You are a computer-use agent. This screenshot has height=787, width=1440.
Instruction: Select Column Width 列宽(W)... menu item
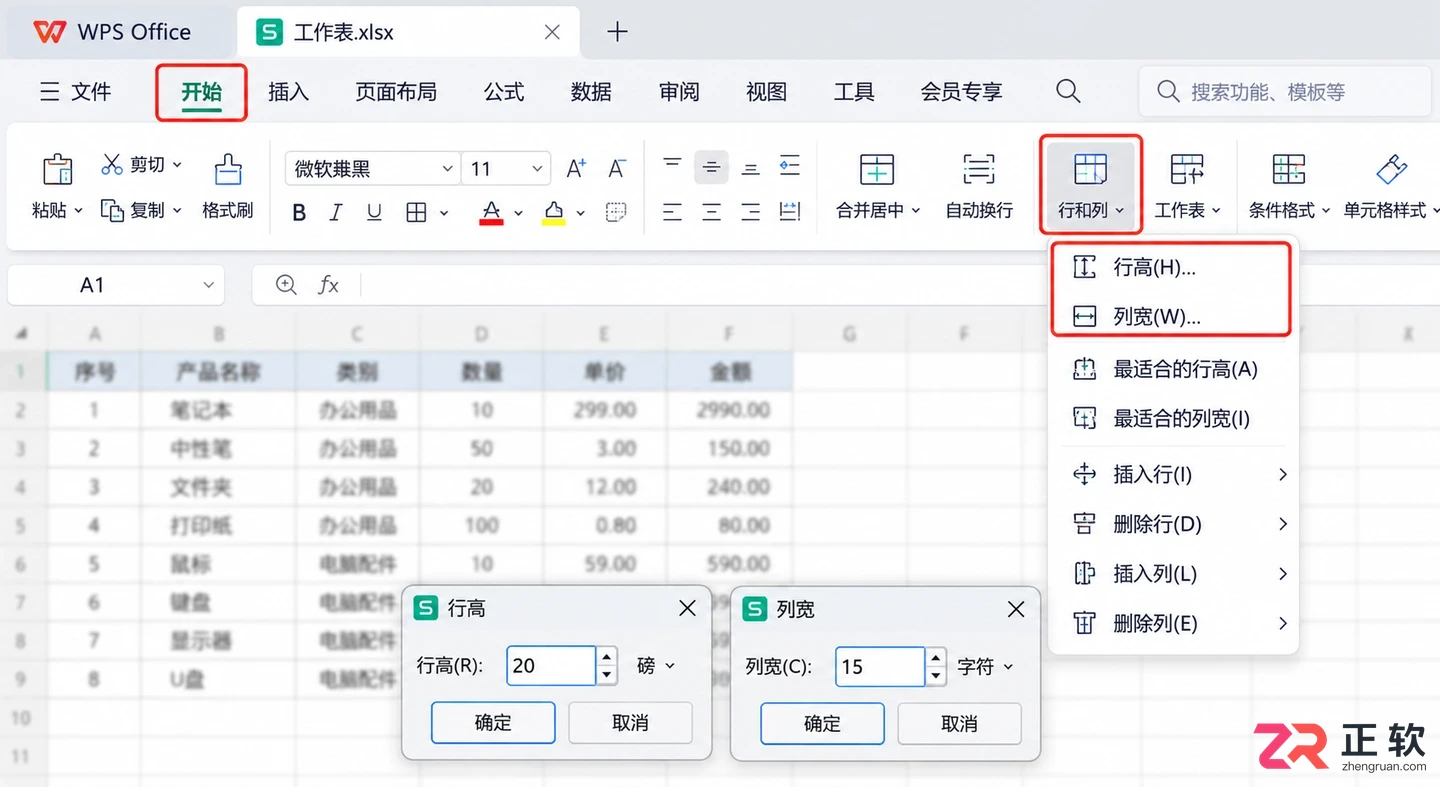pos(1172,317)
